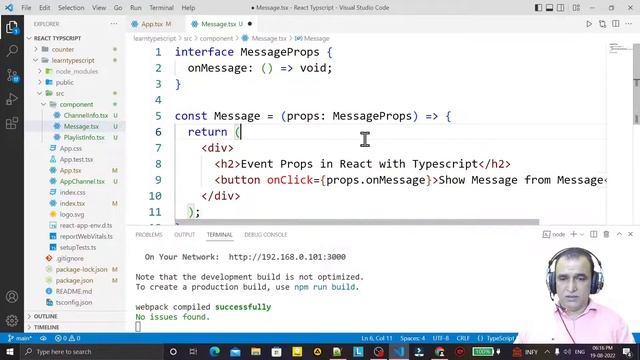Customize layout icon in title bar

click(576, 8)
